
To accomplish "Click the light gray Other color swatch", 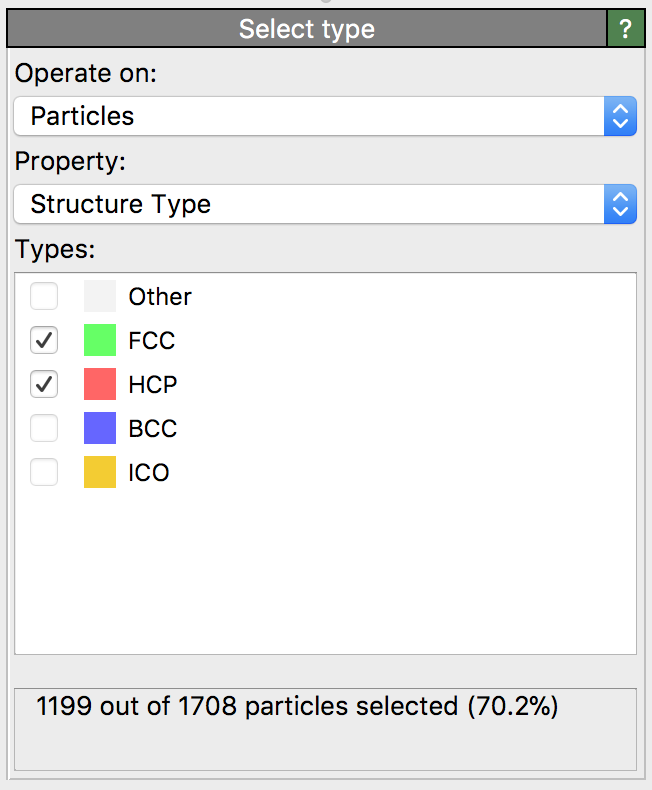I will click(100, 297).
